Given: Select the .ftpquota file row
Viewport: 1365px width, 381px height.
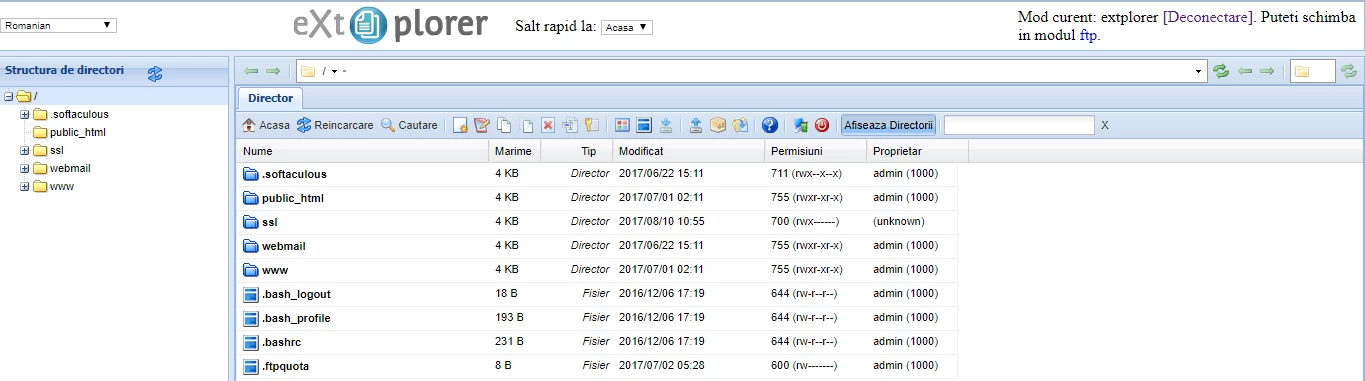Looking at the screenshot, I should (x=597, y=366).
